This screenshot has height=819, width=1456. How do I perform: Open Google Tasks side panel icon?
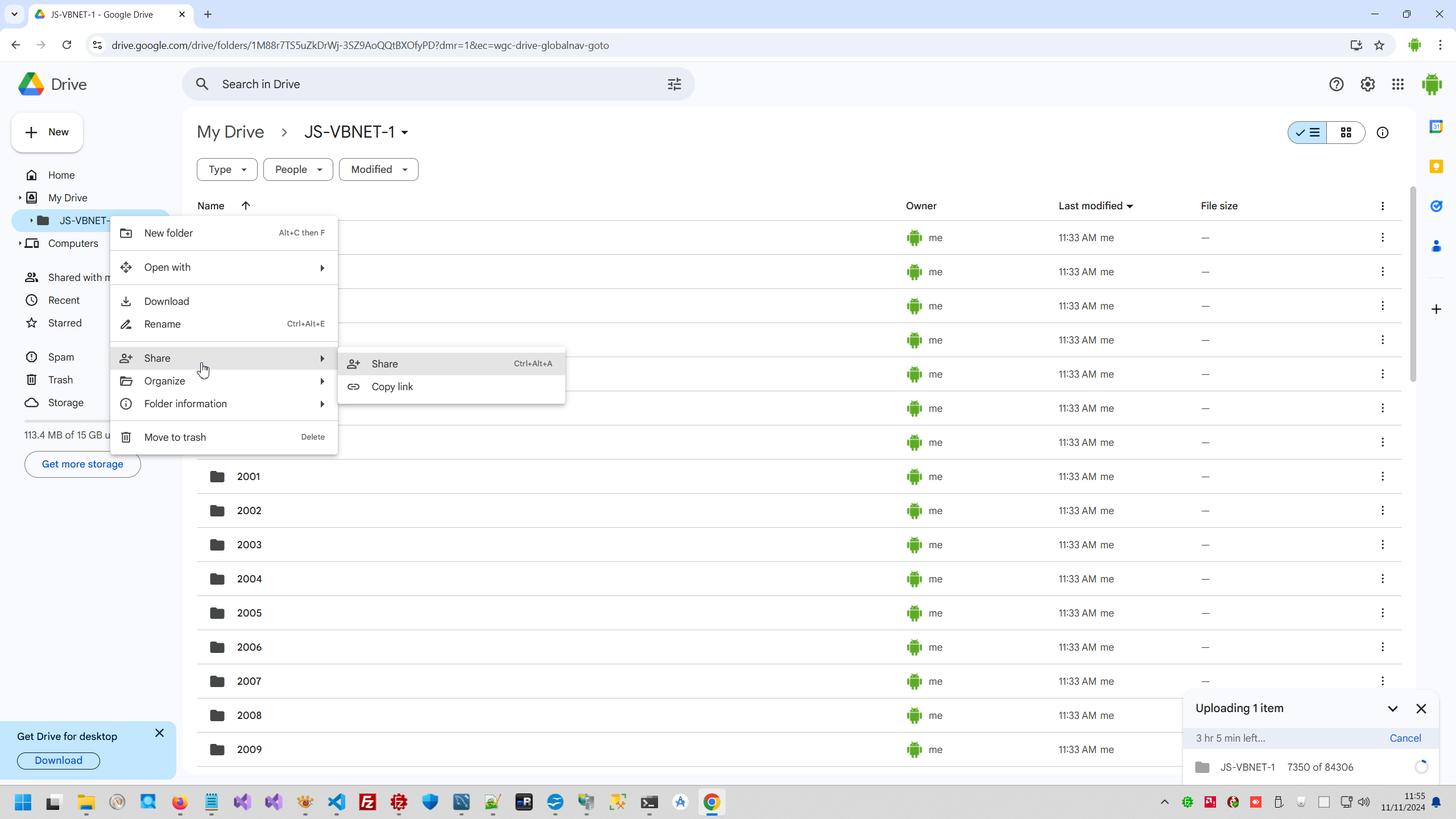(1436, 206)
